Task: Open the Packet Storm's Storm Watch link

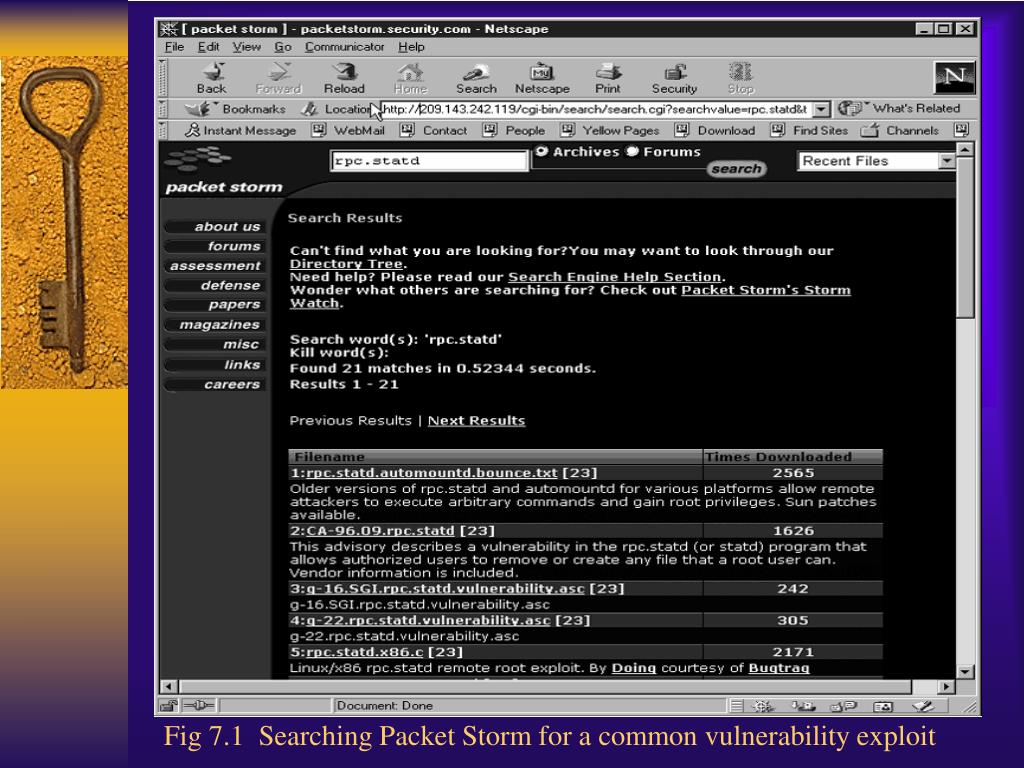Action: click(x=766, y=290)
